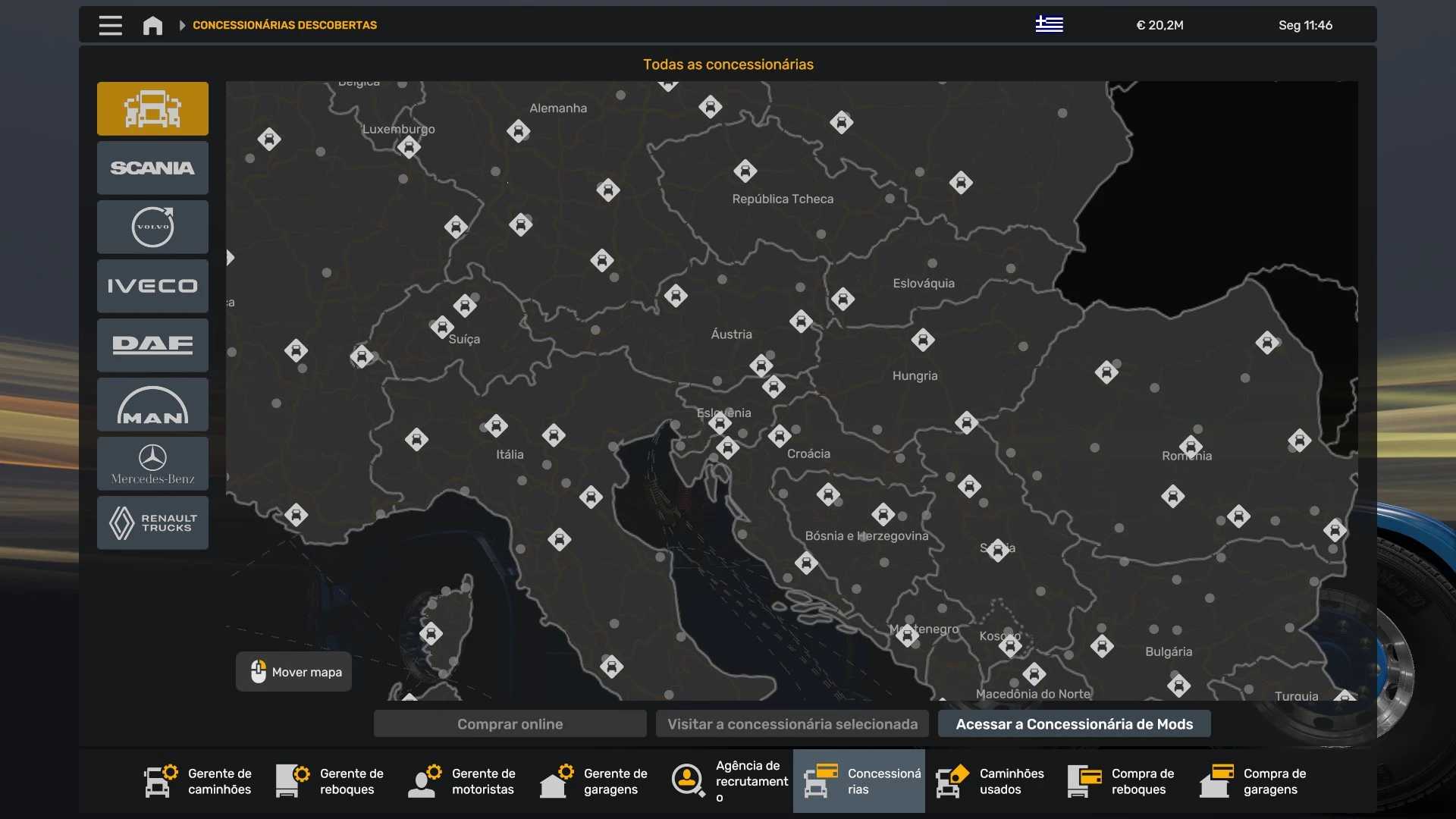Expand the collapsed panel arrow on map edge

(231, 258)
